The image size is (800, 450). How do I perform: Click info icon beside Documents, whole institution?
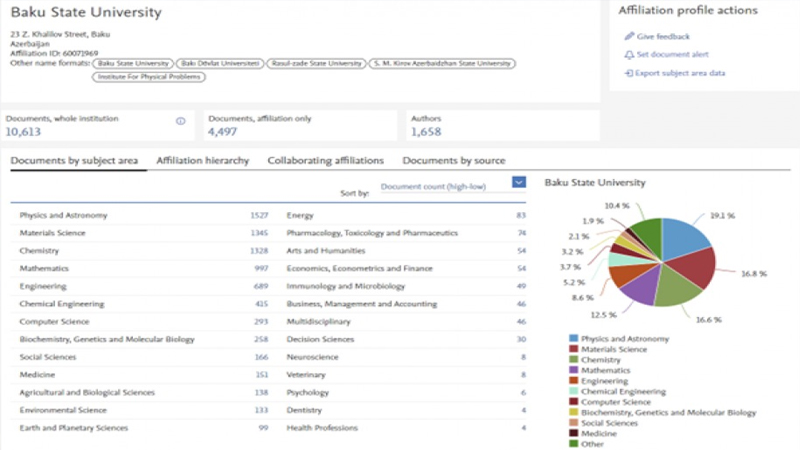click(x=181, y=121)
